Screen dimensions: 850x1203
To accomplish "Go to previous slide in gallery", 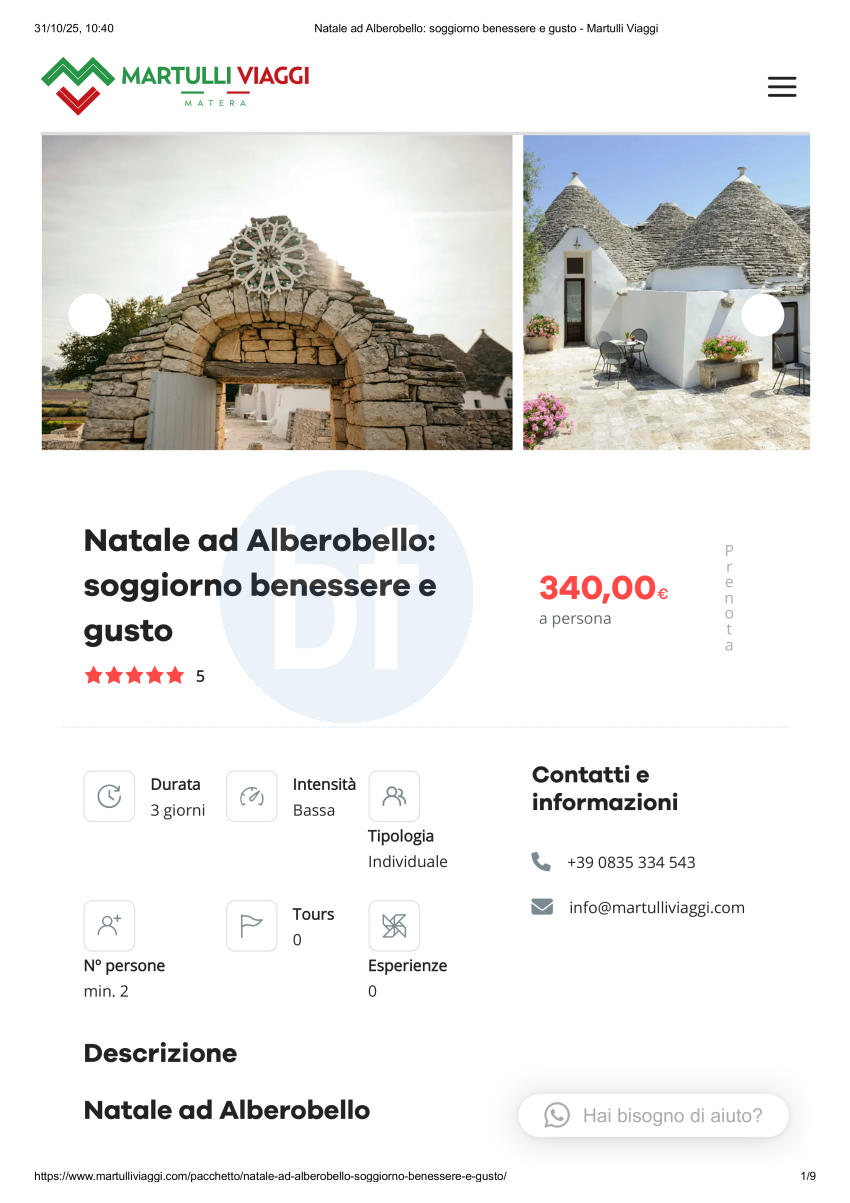I will tap(90, 315).
